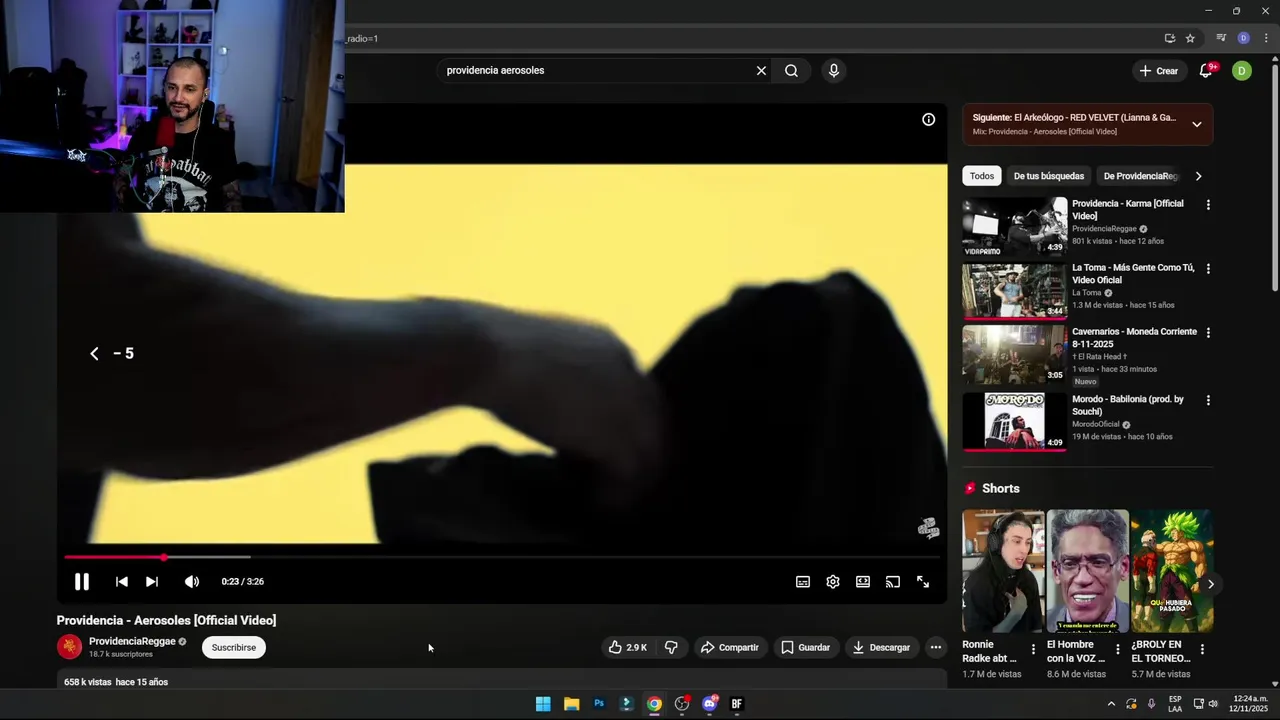Launch Photoshop from the taskbar

coord(599,704)
